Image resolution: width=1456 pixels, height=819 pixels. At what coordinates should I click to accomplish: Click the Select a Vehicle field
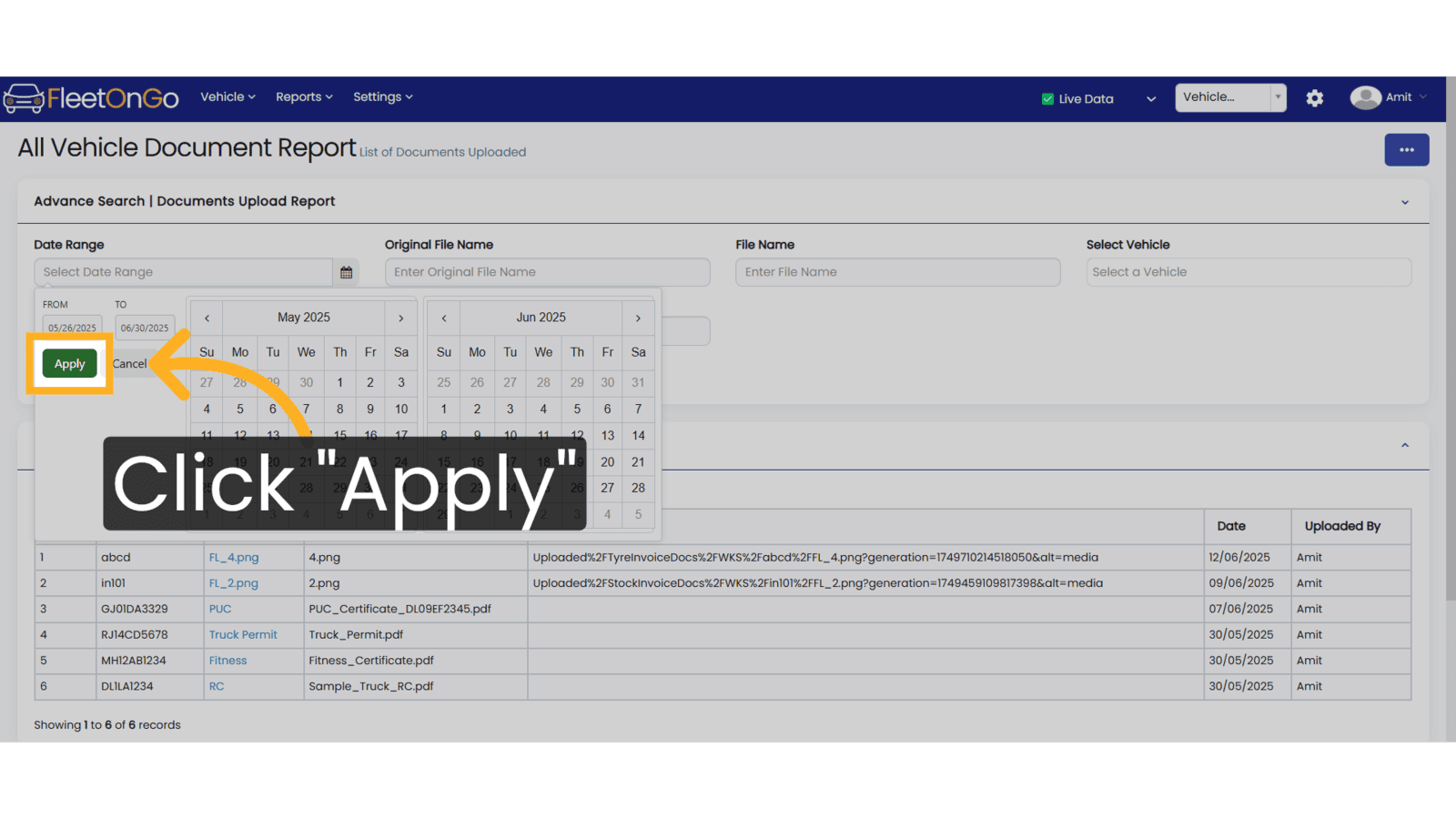(1249, 272)
